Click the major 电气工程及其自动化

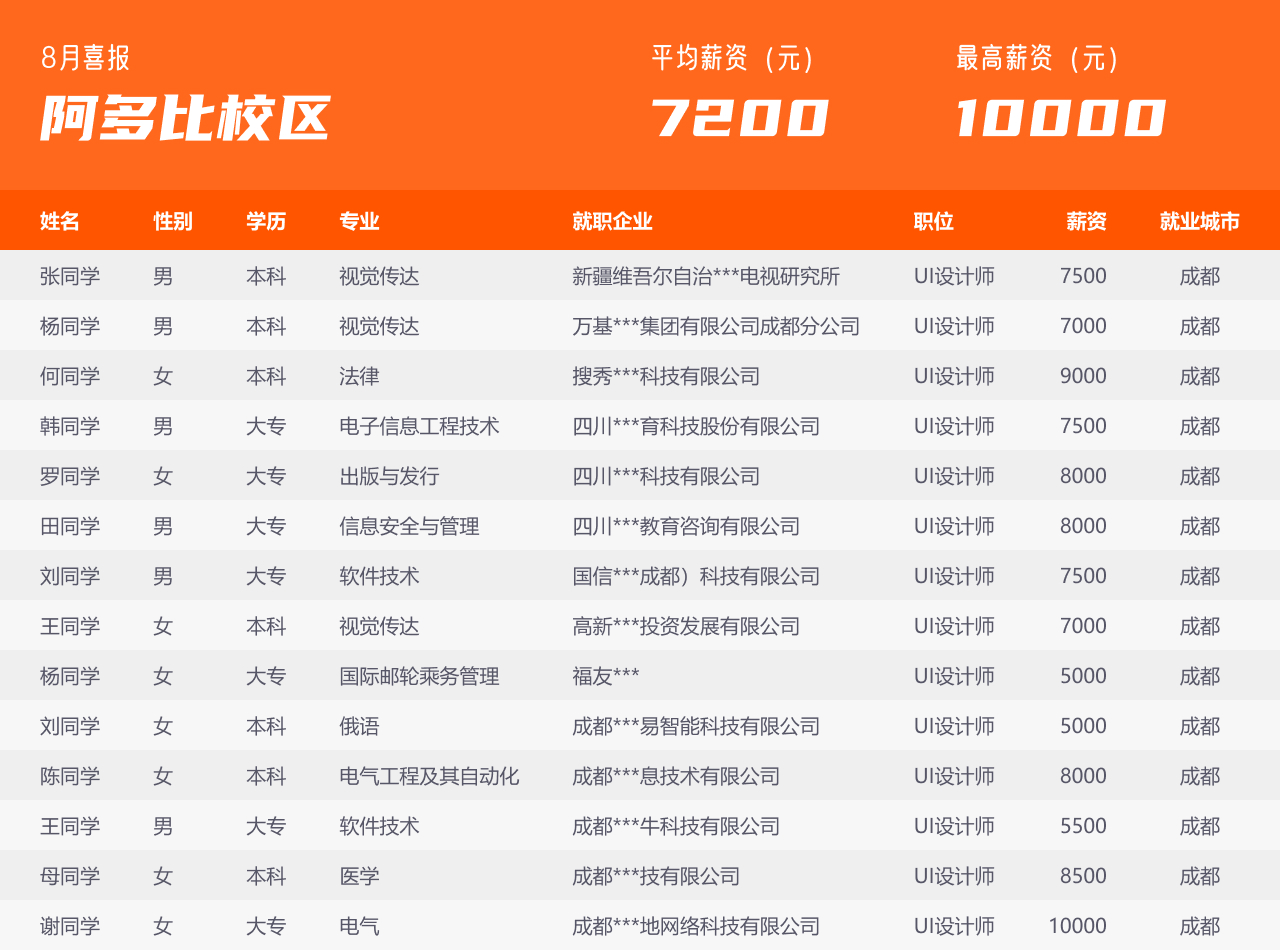429,776
